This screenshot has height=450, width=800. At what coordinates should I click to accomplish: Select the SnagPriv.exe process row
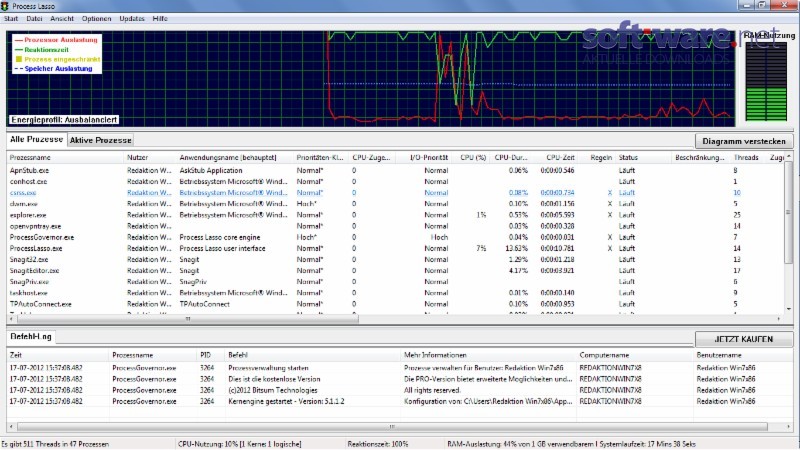tap(395, 282)
